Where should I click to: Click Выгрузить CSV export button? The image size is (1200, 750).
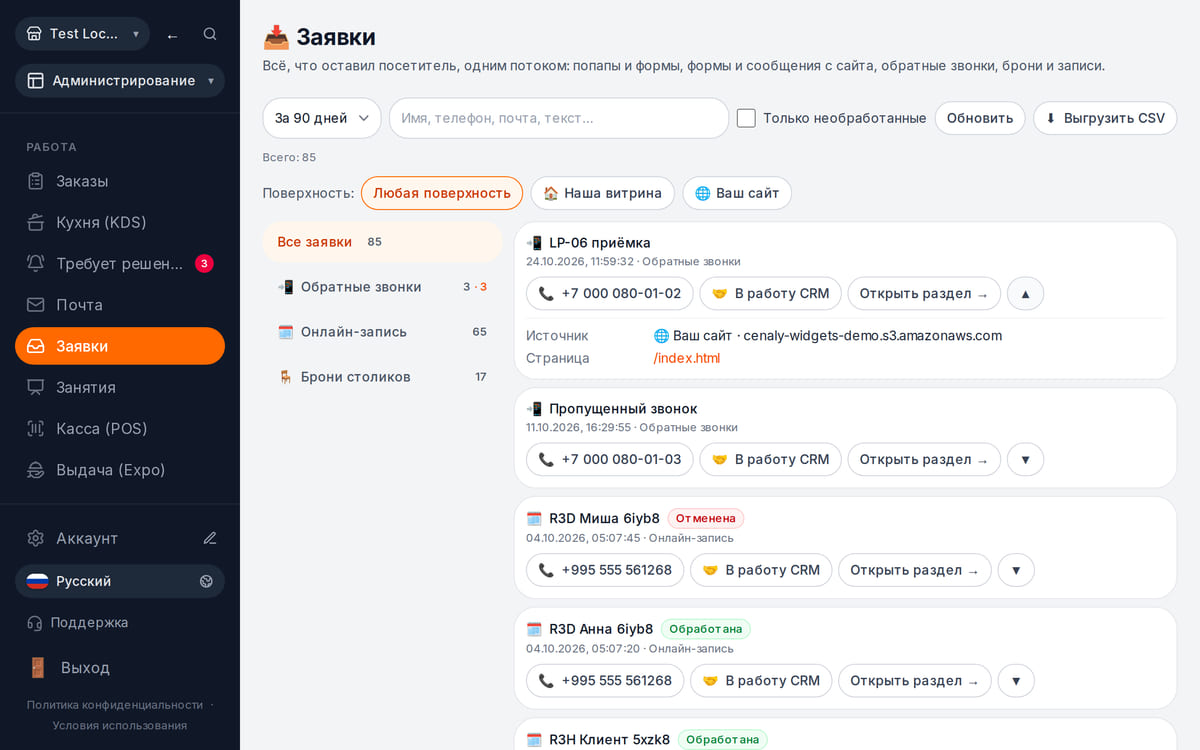click(x=1105, y=118)
